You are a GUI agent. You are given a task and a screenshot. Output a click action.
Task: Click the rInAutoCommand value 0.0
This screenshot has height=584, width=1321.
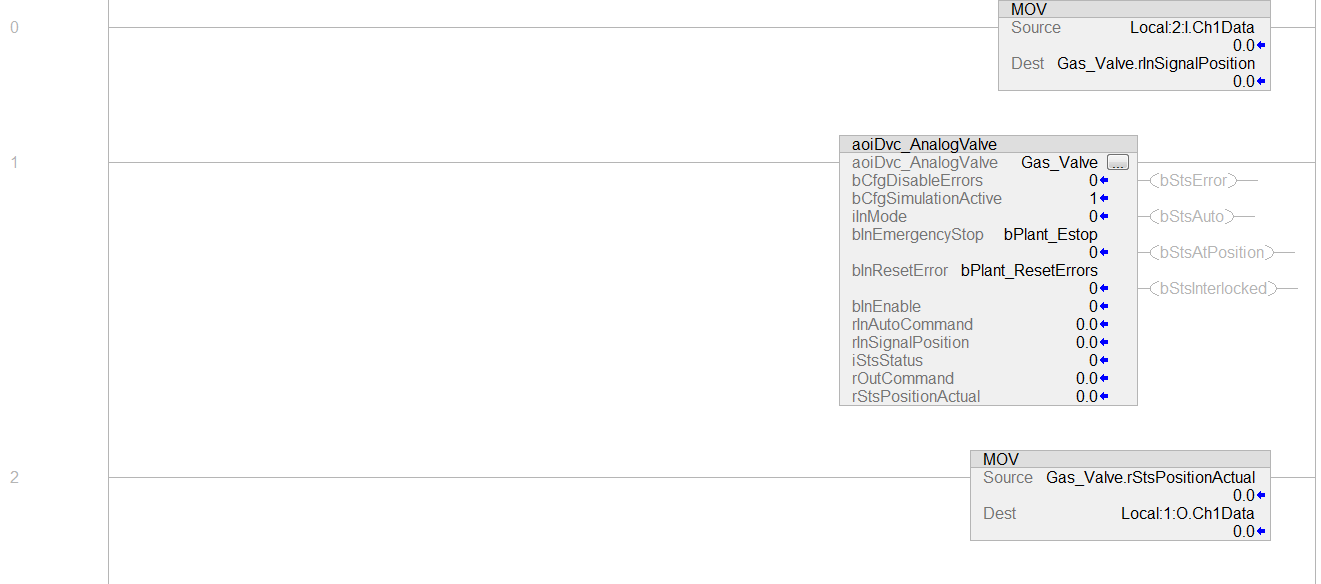pyautogui.click(x=1086, y=324)
